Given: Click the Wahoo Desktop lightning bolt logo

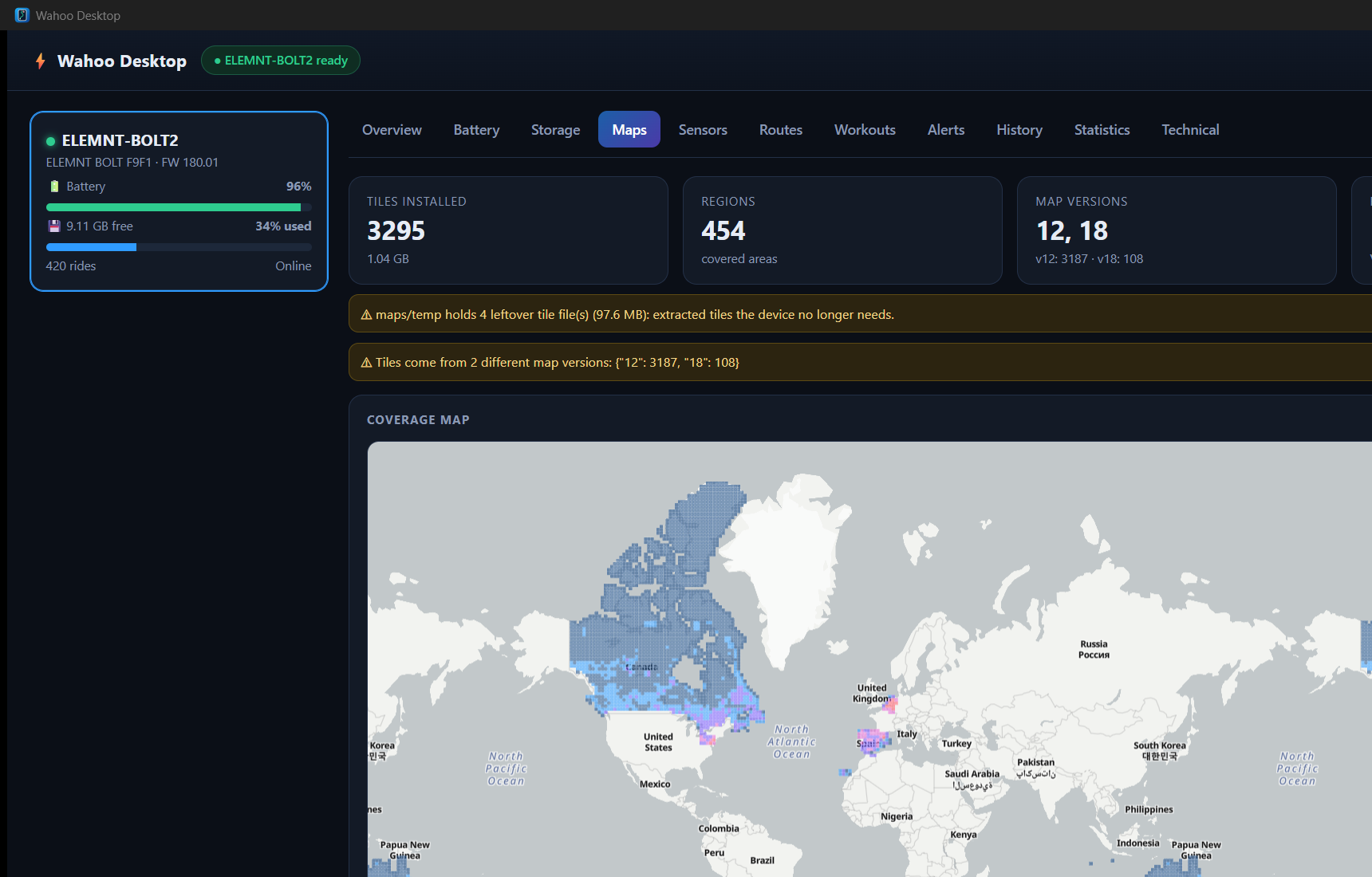Looking at the screenshot, I should (41, 61).
